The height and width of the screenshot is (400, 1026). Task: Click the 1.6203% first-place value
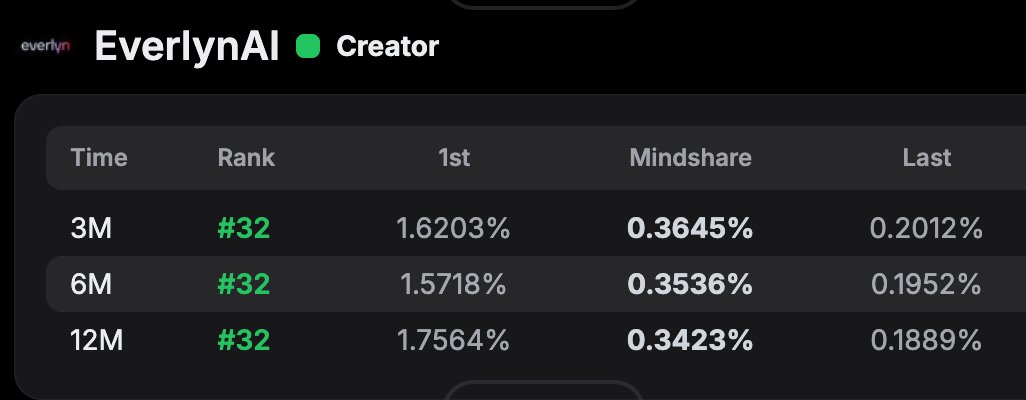[453, 228]
